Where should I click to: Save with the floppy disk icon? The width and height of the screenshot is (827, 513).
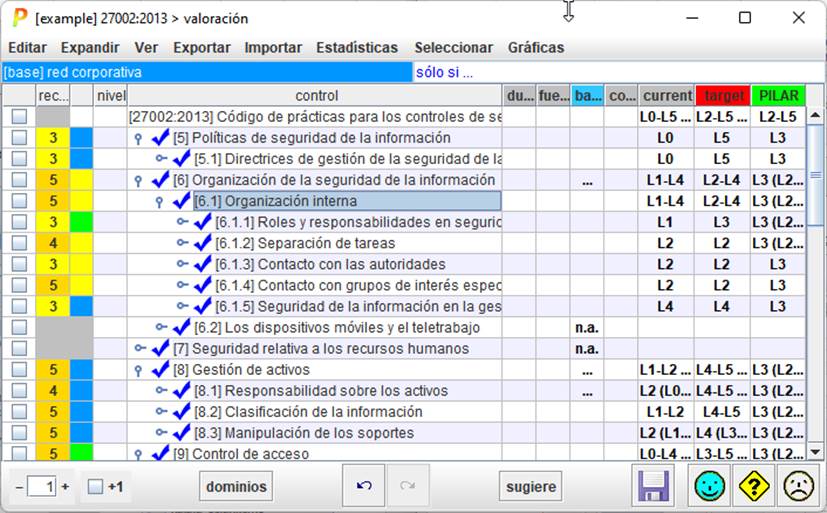tap(653, 486)
